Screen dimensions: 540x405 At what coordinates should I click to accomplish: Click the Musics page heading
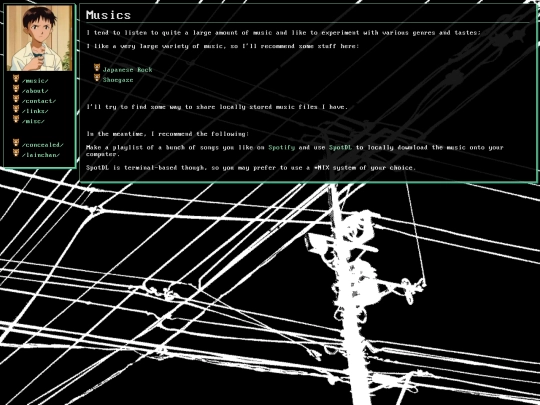coord(108,15)
